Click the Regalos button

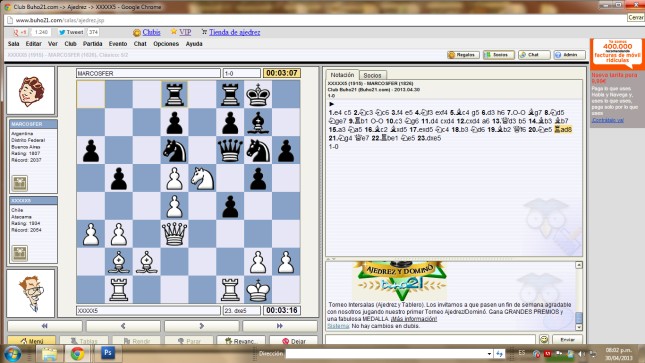pyautogui.click(x=463, y=55)
